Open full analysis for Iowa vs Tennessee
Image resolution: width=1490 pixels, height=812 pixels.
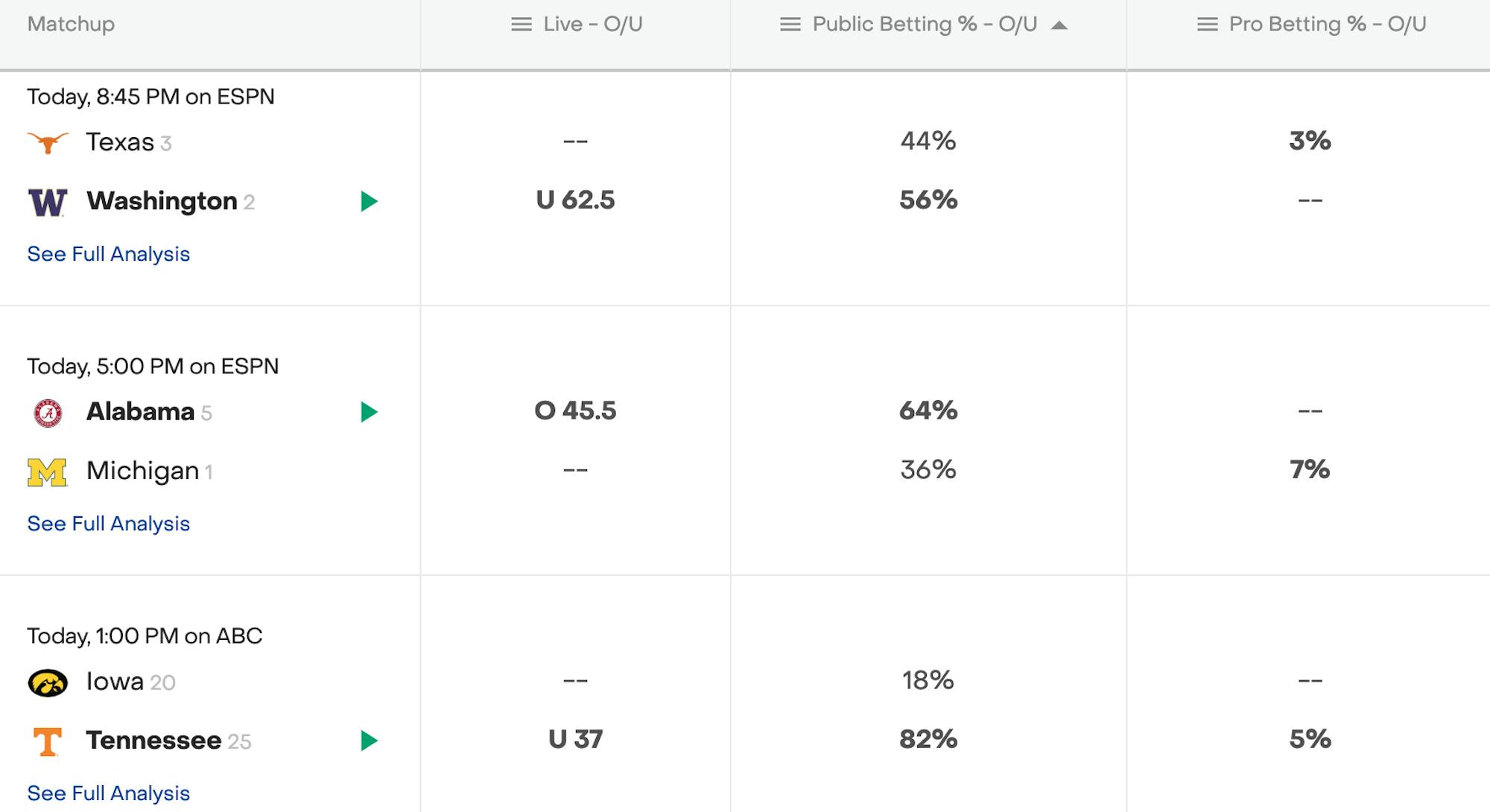(x=109, y=793)
